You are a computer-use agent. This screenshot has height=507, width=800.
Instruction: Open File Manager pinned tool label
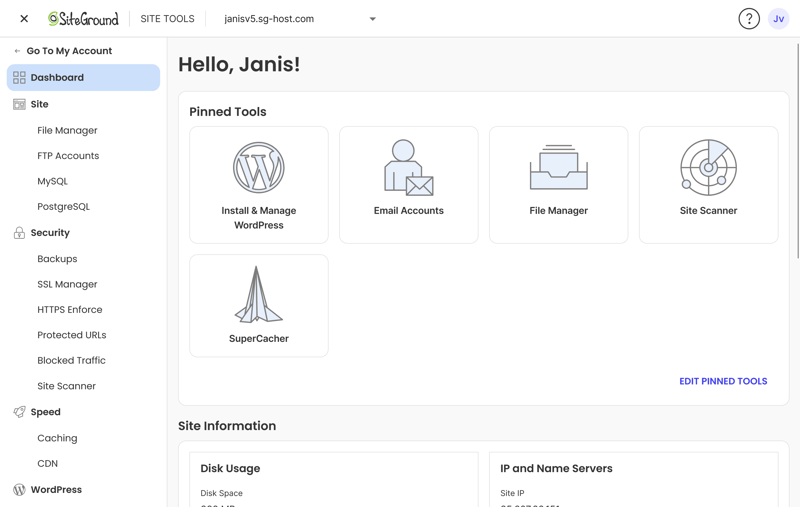coord(559,211)
